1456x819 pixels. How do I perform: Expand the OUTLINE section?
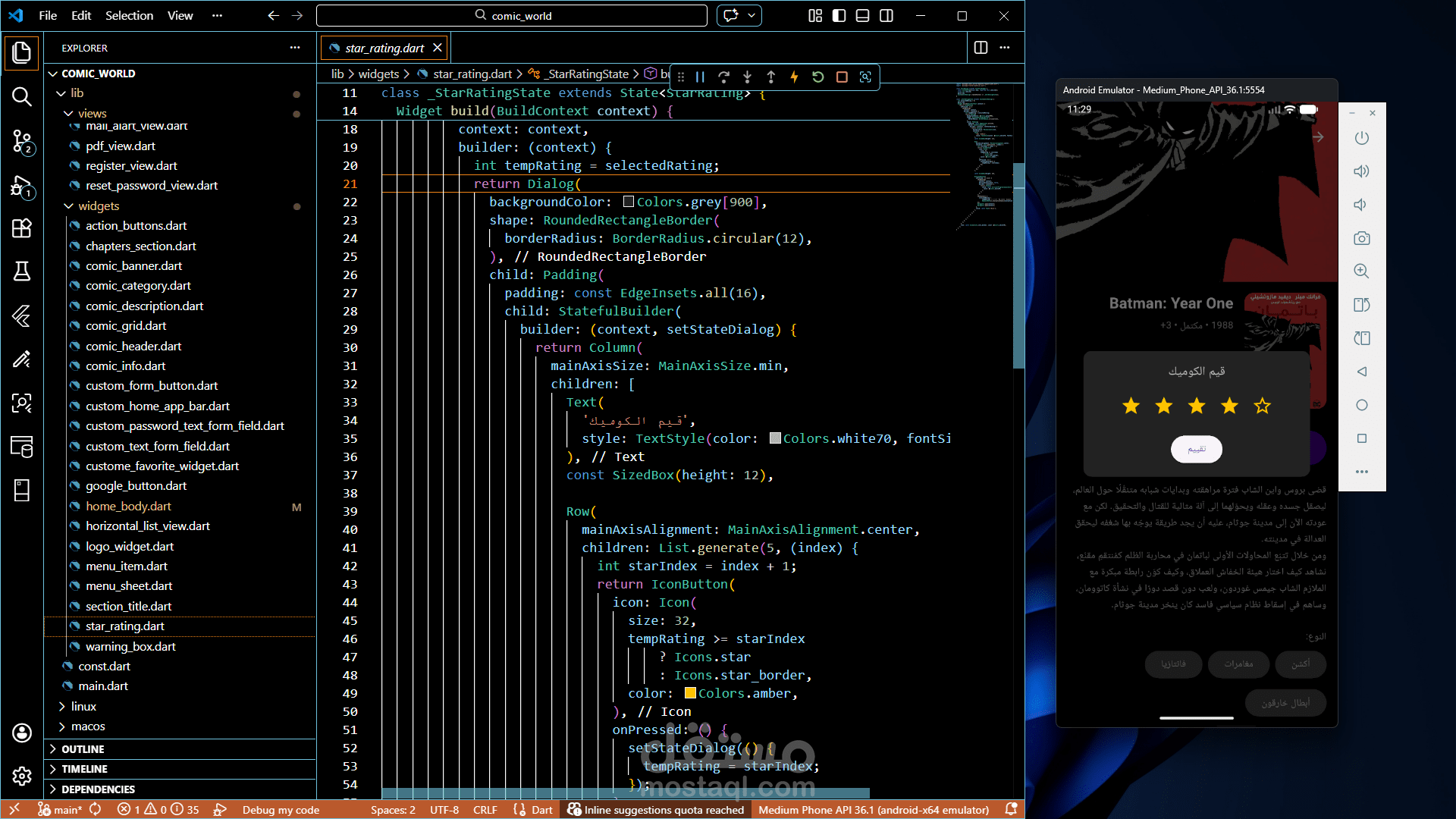click(83, 748)
